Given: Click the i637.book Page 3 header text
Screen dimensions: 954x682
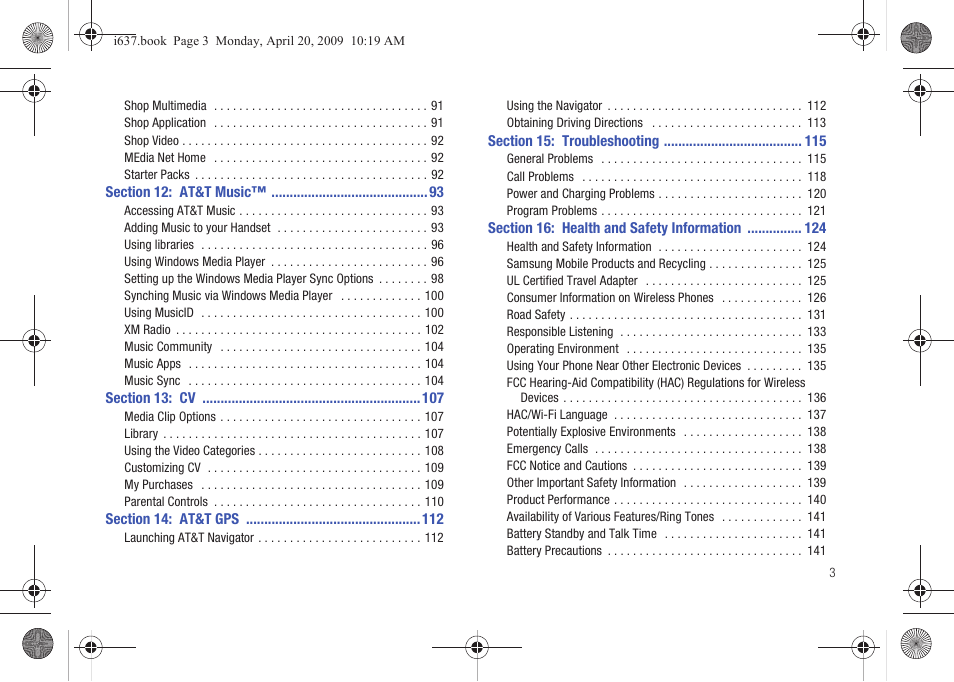Looking at the screenshot, I should tap(259, 41).
